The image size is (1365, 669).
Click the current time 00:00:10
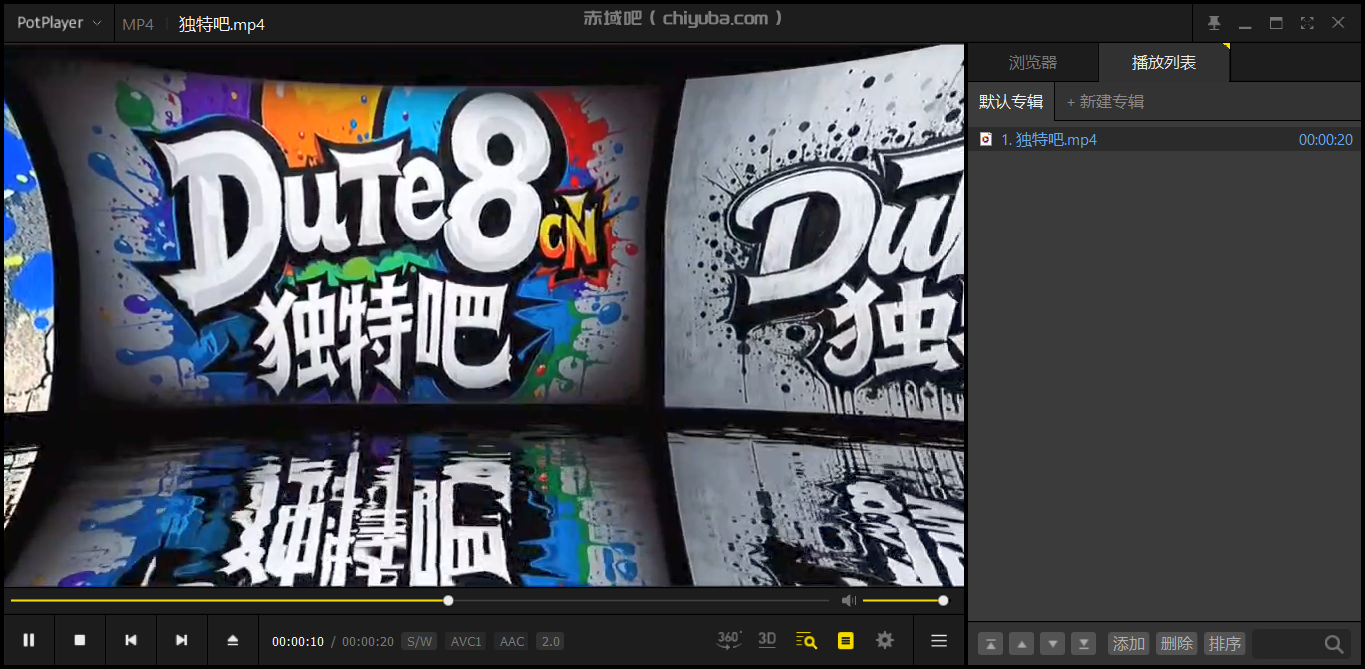(x=298, y=641)
